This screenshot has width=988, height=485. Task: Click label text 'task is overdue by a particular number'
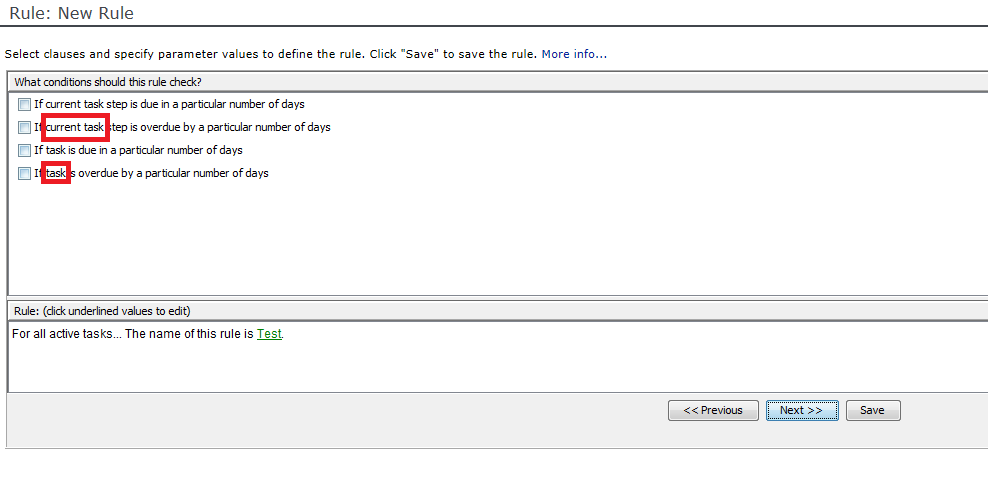click(x=142, y=173)
